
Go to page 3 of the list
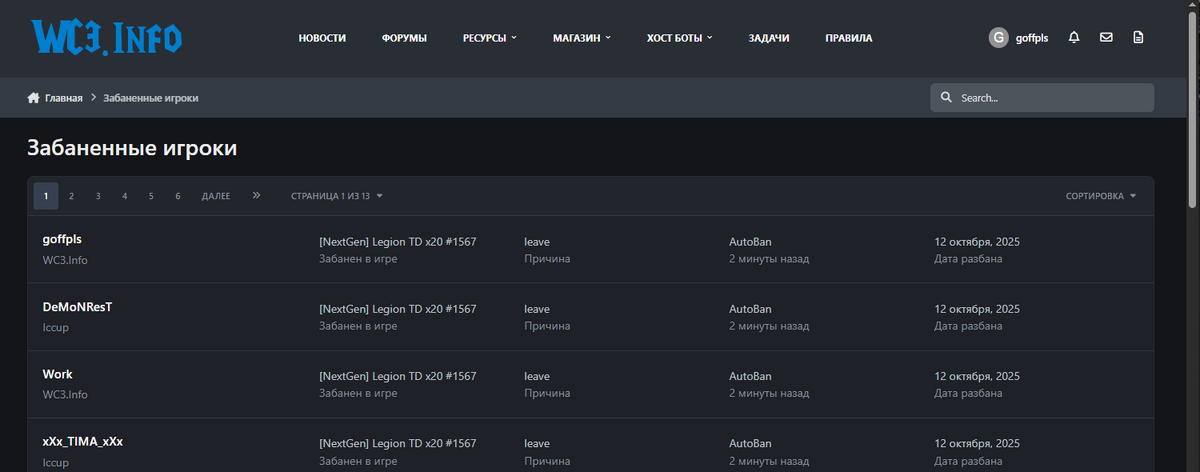click(x=98, y=196)
